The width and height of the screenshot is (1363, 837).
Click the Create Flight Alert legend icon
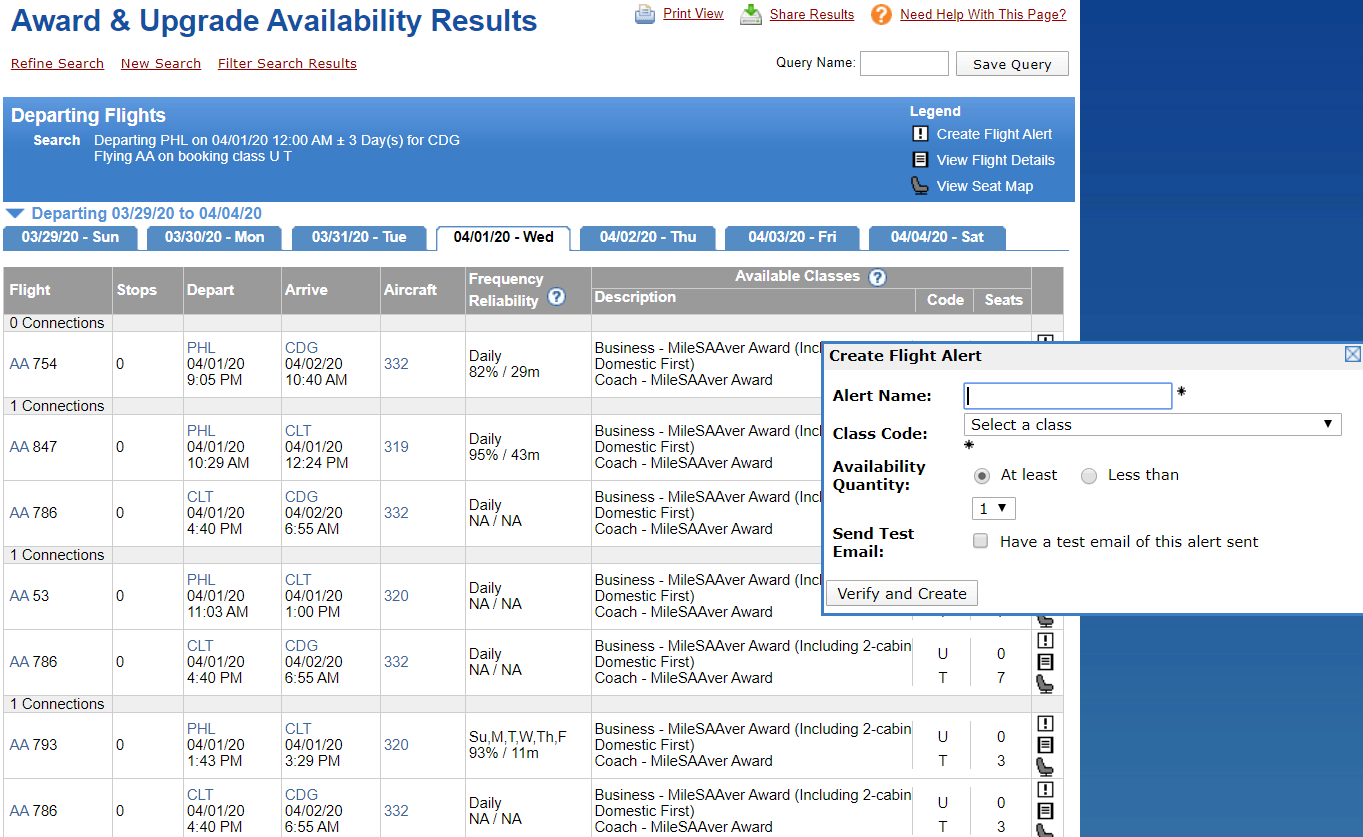pos(920,134)
